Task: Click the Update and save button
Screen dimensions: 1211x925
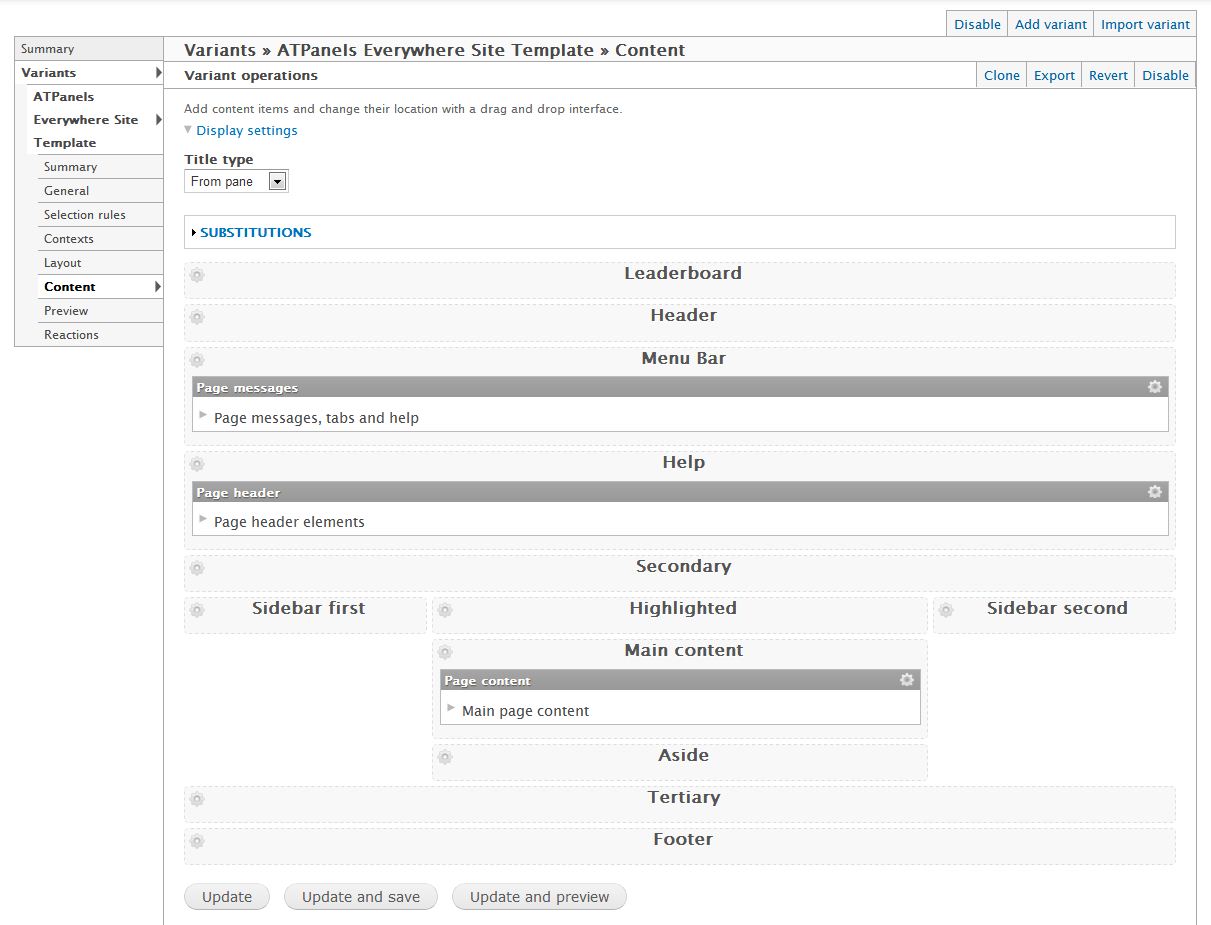Action: (361, 897)
